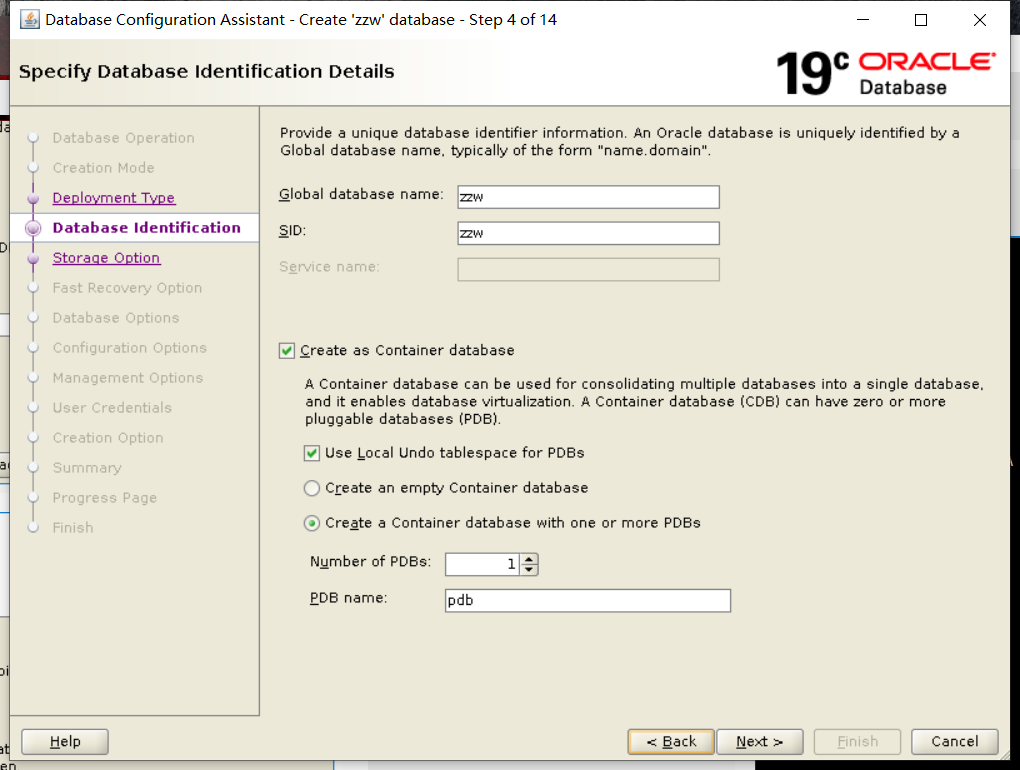Proceed with the Next button
The width and height of the screenshot is (1020, 770).
tap(760, 741)
